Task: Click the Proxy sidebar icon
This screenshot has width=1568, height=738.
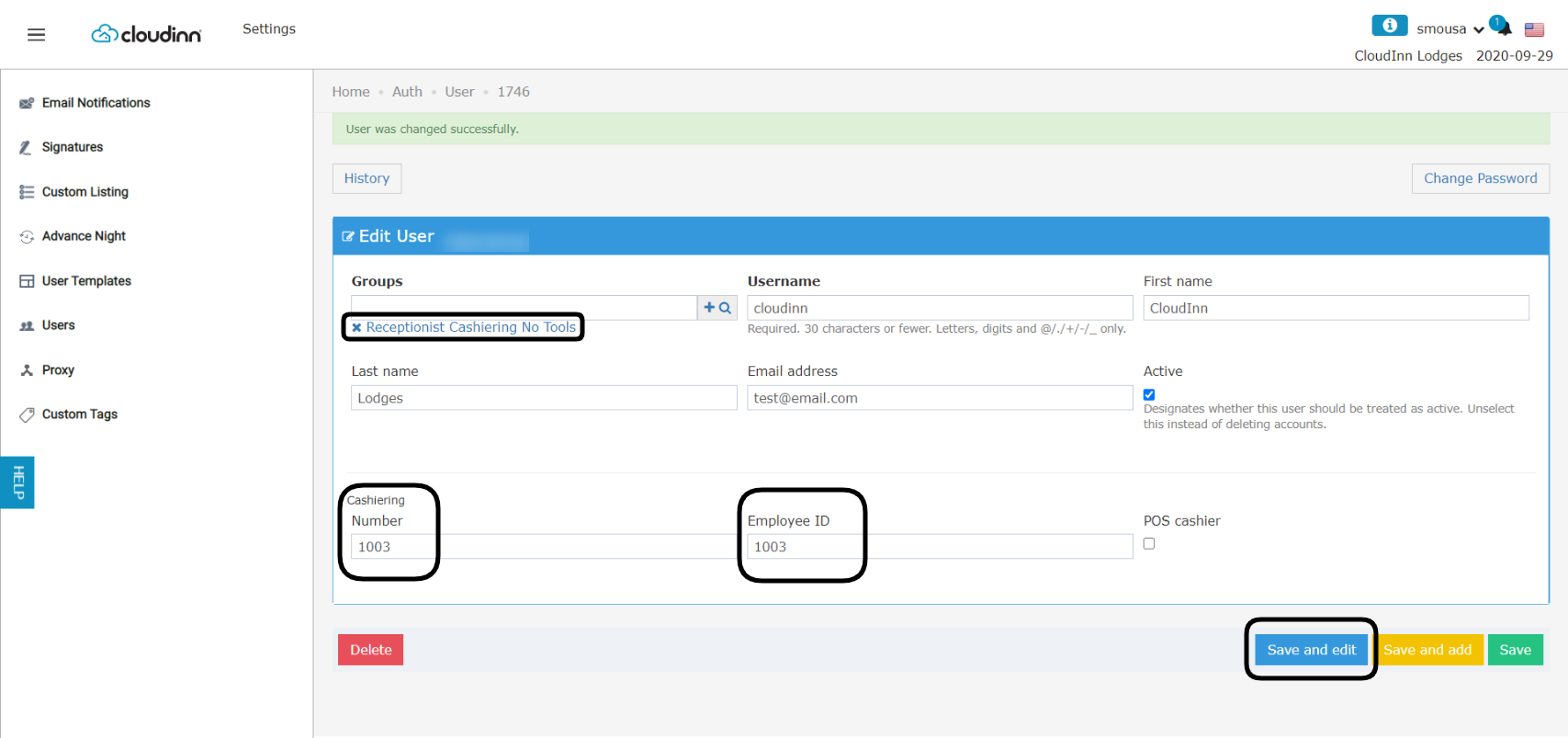Action: [27, 370]
